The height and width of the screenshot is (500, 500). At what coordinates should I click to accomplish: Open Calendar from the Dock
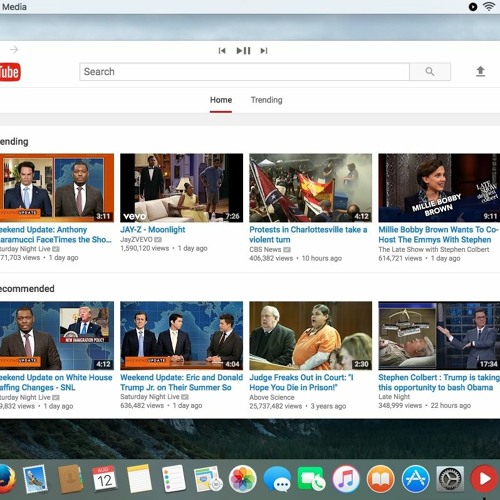point(105,479)
